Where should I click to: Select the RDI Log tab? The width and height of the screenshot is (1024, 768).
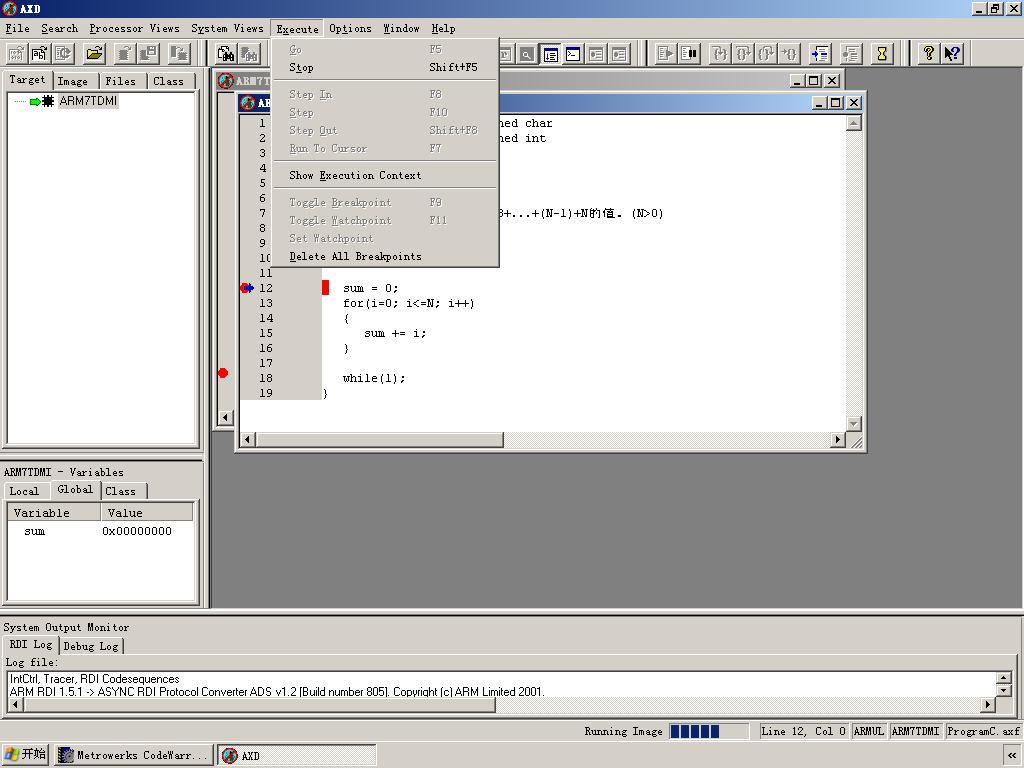pos(31,645)
